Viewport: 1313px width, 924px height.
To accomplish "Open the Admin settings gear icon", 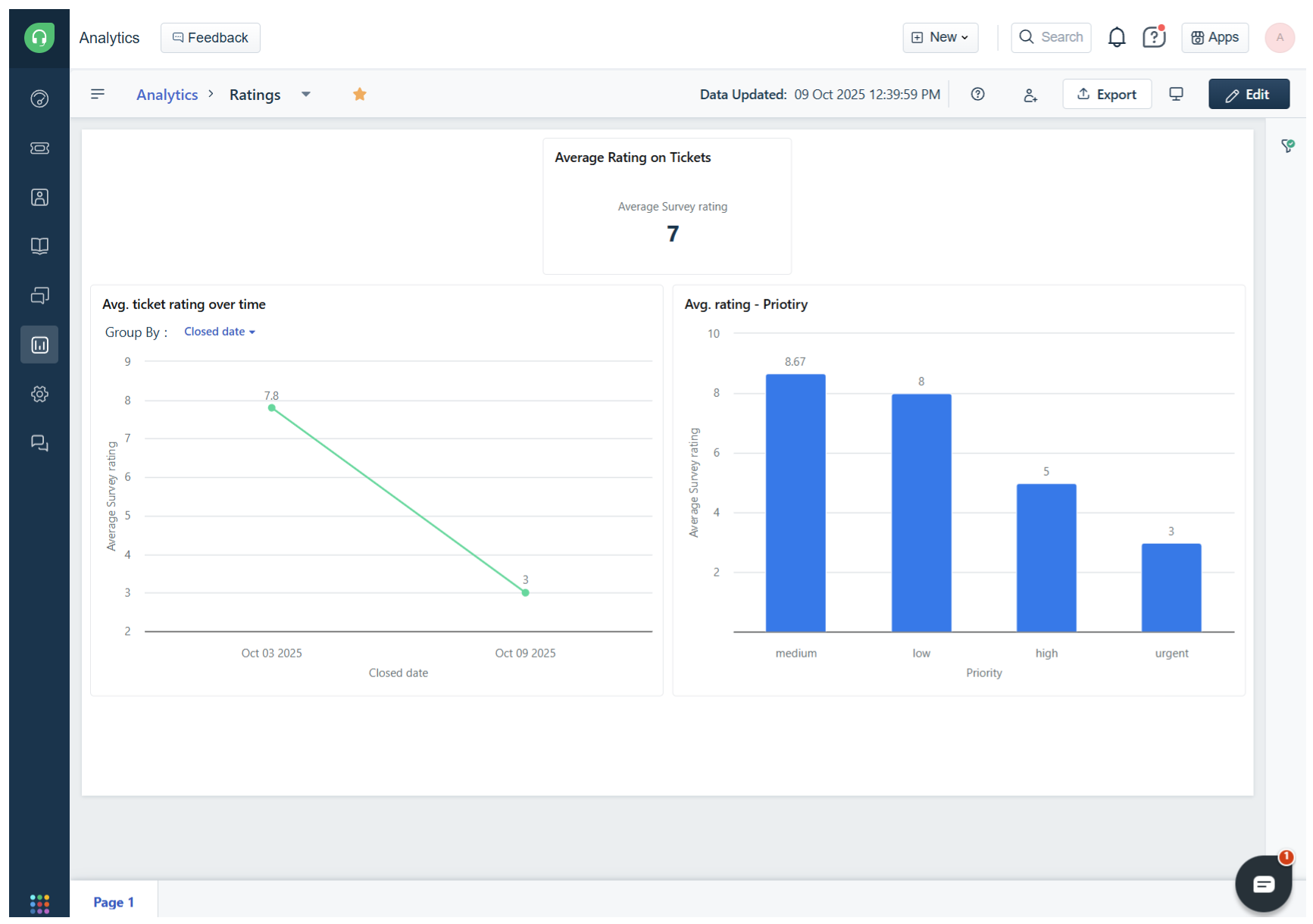I will (39, 394).
